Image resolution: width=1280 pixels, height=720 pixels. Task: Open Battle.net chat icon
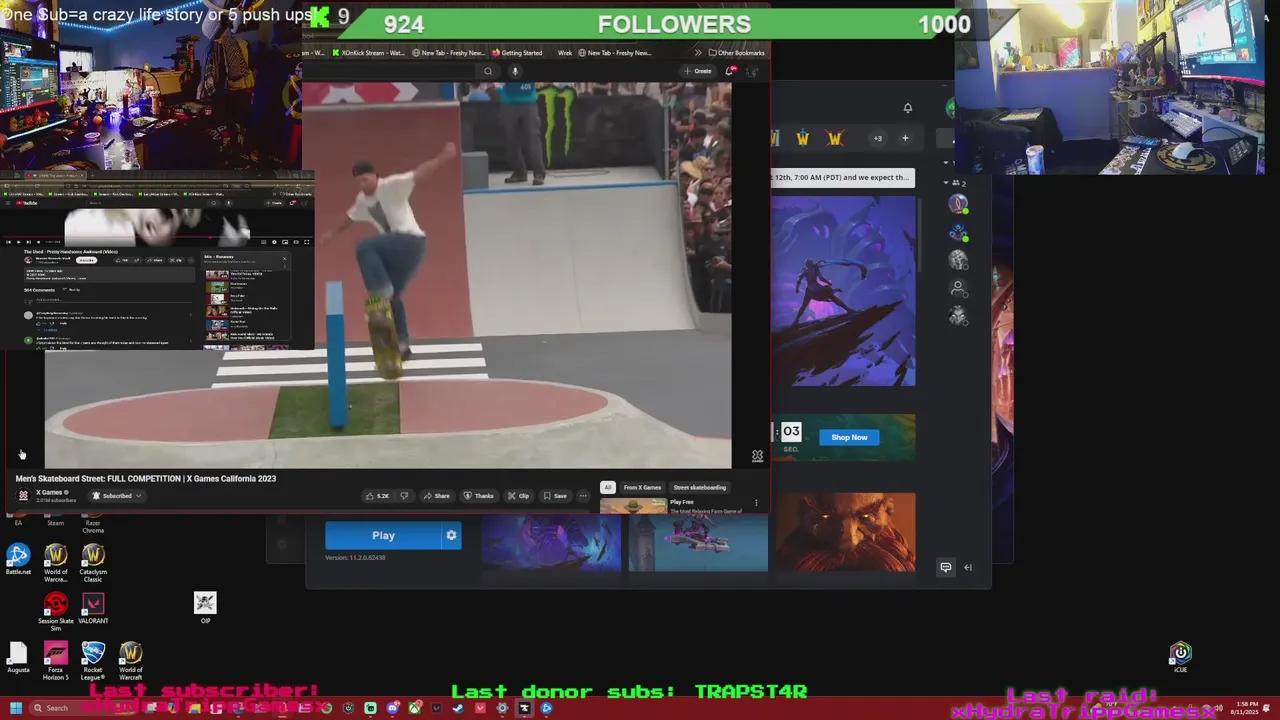(945, 567)
